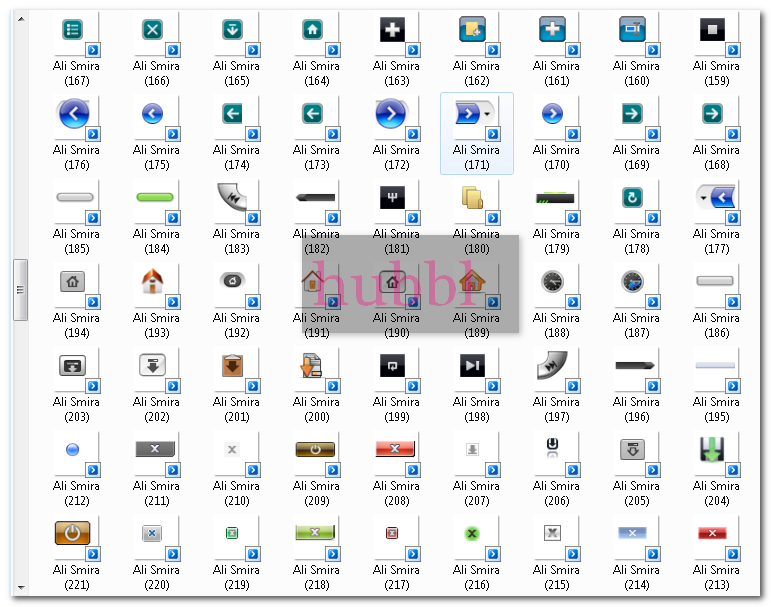Select the Ali Smira (206) mouse icon
Viewport: 771px width, 607px height.
click(553, 448)
